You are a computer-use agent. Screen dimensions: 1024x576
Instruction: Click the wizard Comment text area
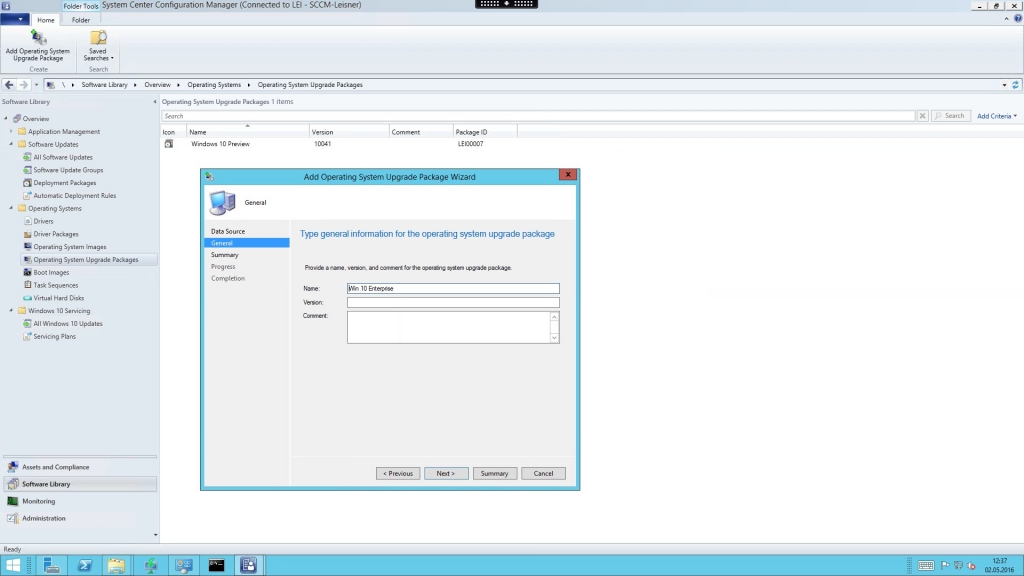click(448, 327)
